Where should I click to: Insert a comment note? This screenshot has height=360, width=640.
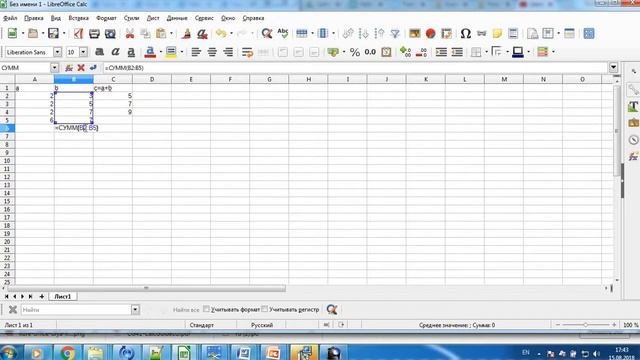click(497, 33)
